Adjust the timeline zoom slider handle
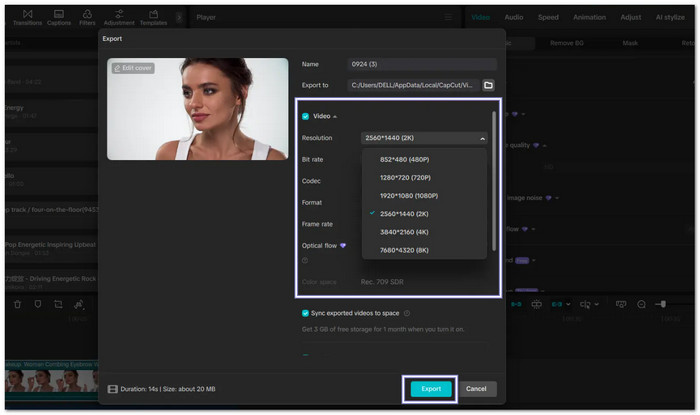This screenshot has width=700, height=415. (x=663, y=304)
